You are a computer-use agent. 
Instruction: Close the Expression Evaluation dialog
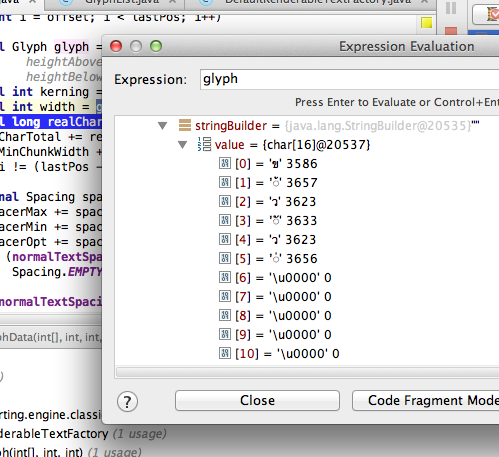[x=257, y=400]
